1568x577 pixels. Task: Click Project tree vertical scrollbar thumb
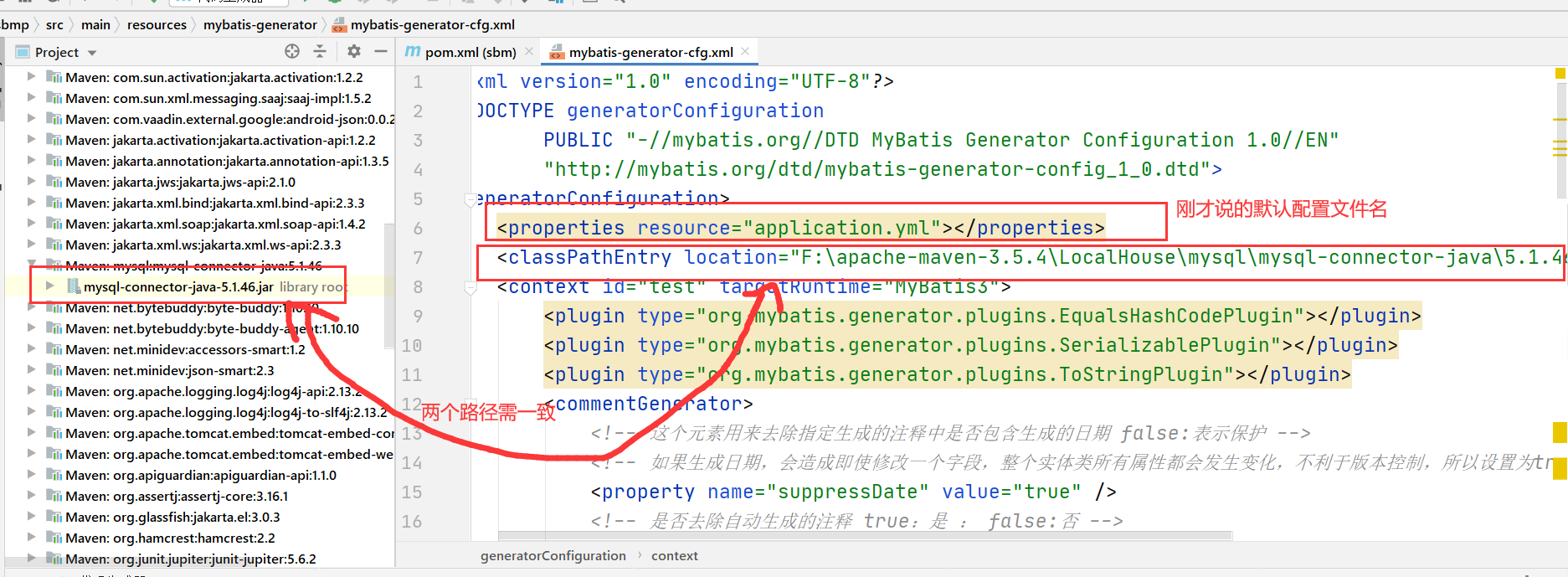click(x=388, y=285)
